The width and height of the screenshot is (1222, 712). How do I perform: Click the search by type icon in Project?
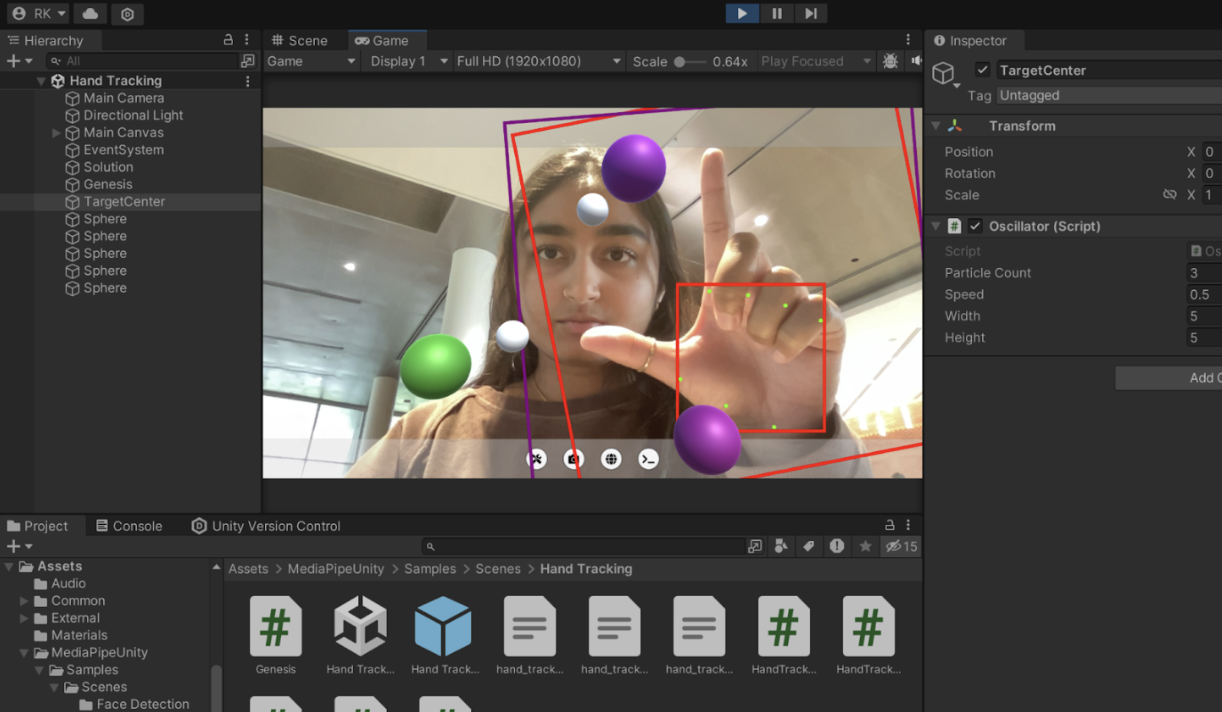782,546
